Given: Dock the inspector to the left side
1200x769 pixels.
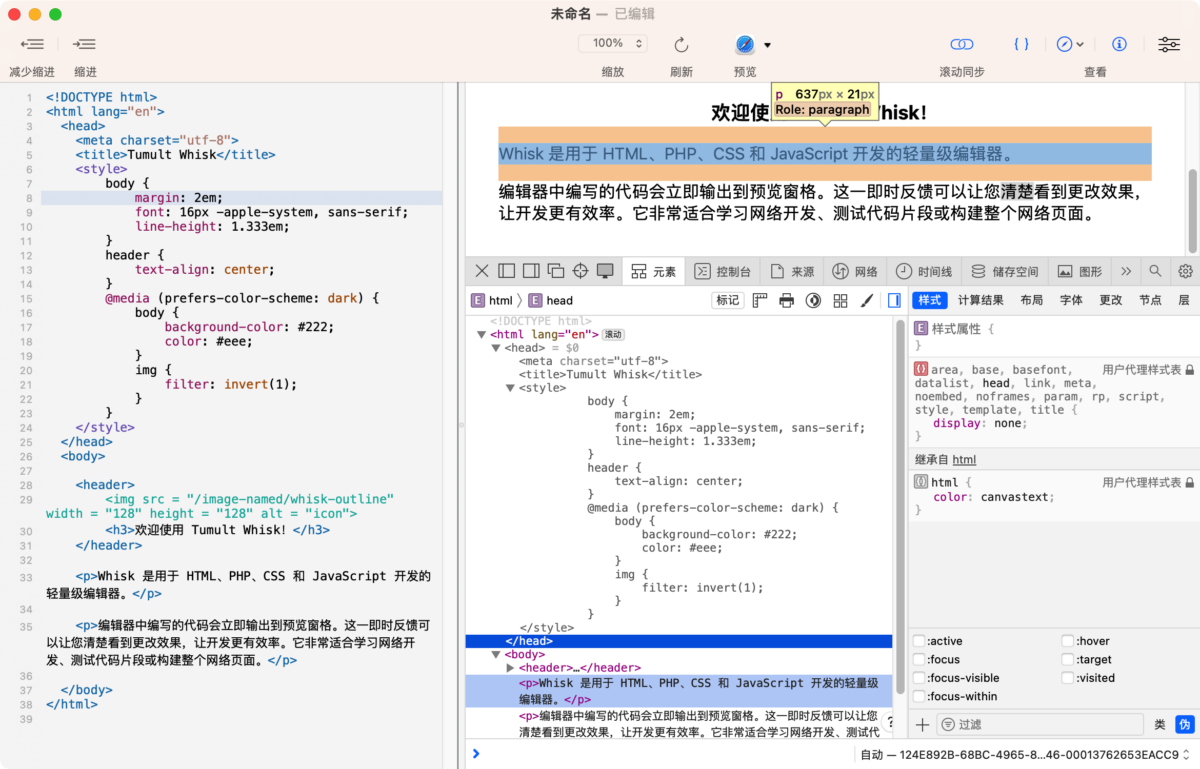Looking at the screenshot, I should [x=507, y=271].
